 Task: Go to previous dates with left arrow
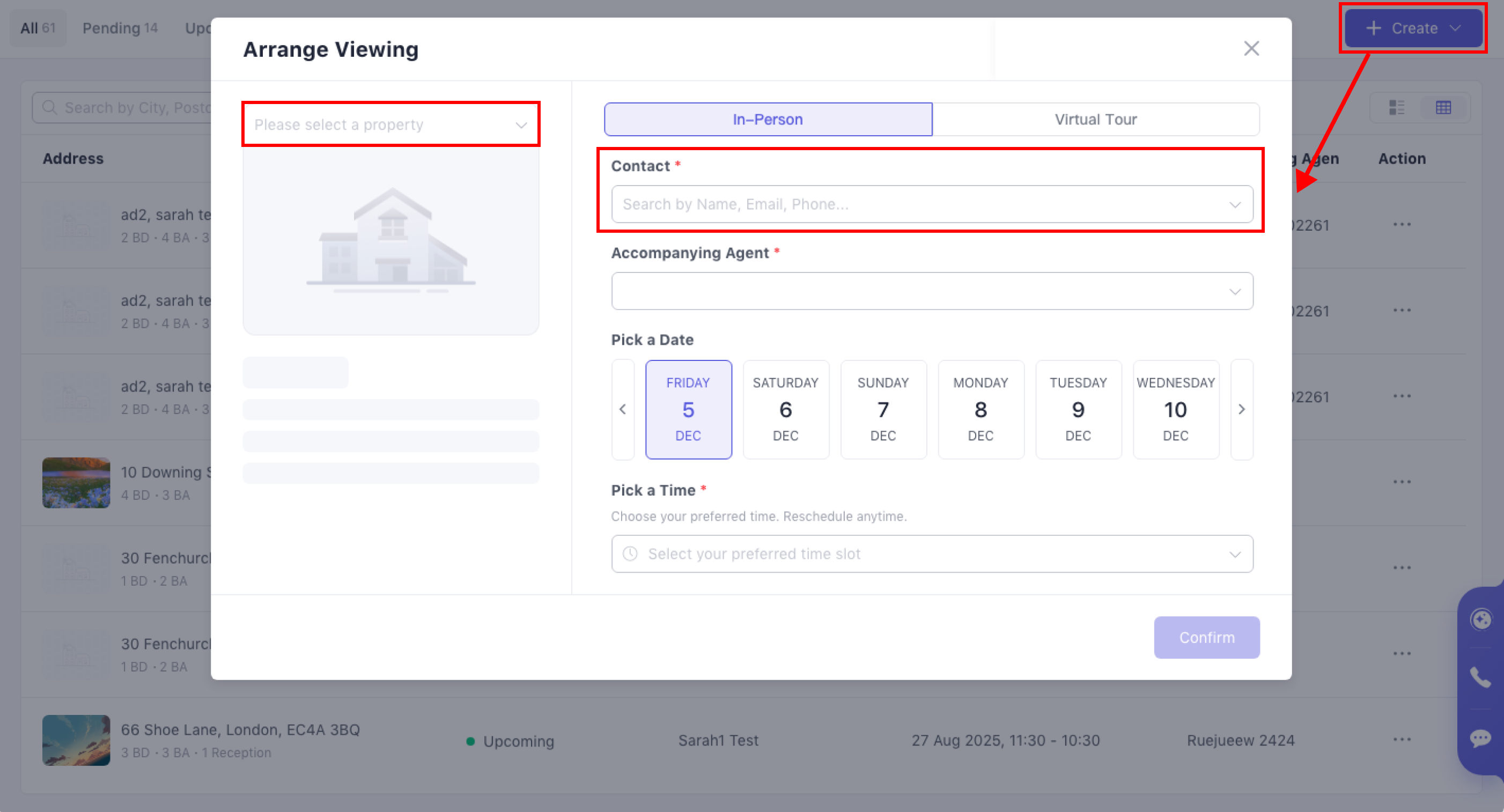pyautogui.click(x=622, y=409)
